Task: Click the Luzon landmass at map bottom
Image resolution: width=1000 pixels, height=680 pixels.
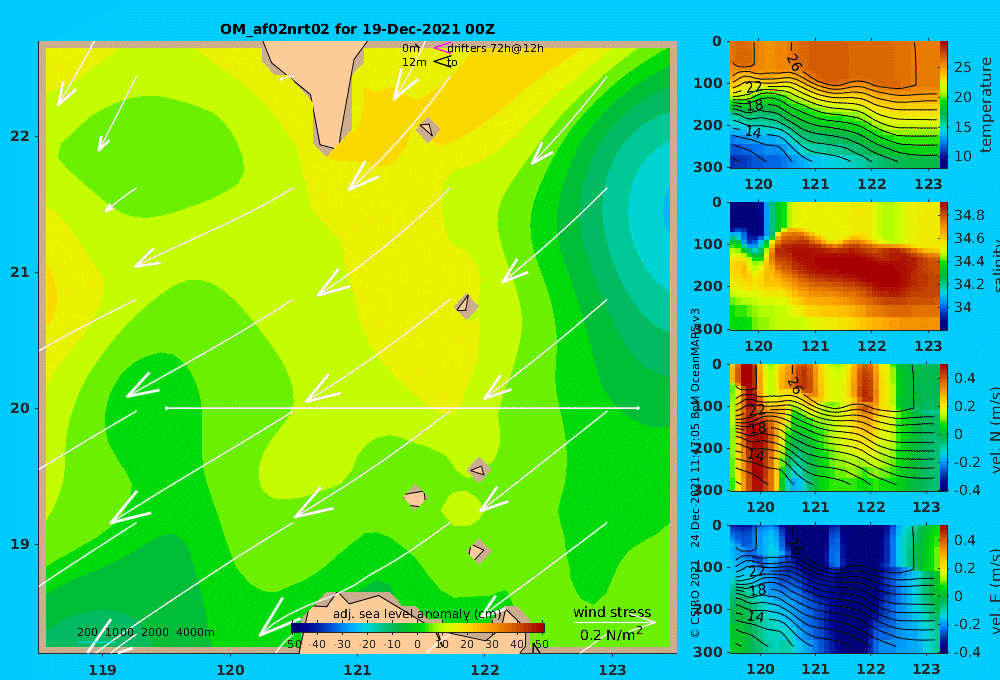Action: [x=415, y=622]
